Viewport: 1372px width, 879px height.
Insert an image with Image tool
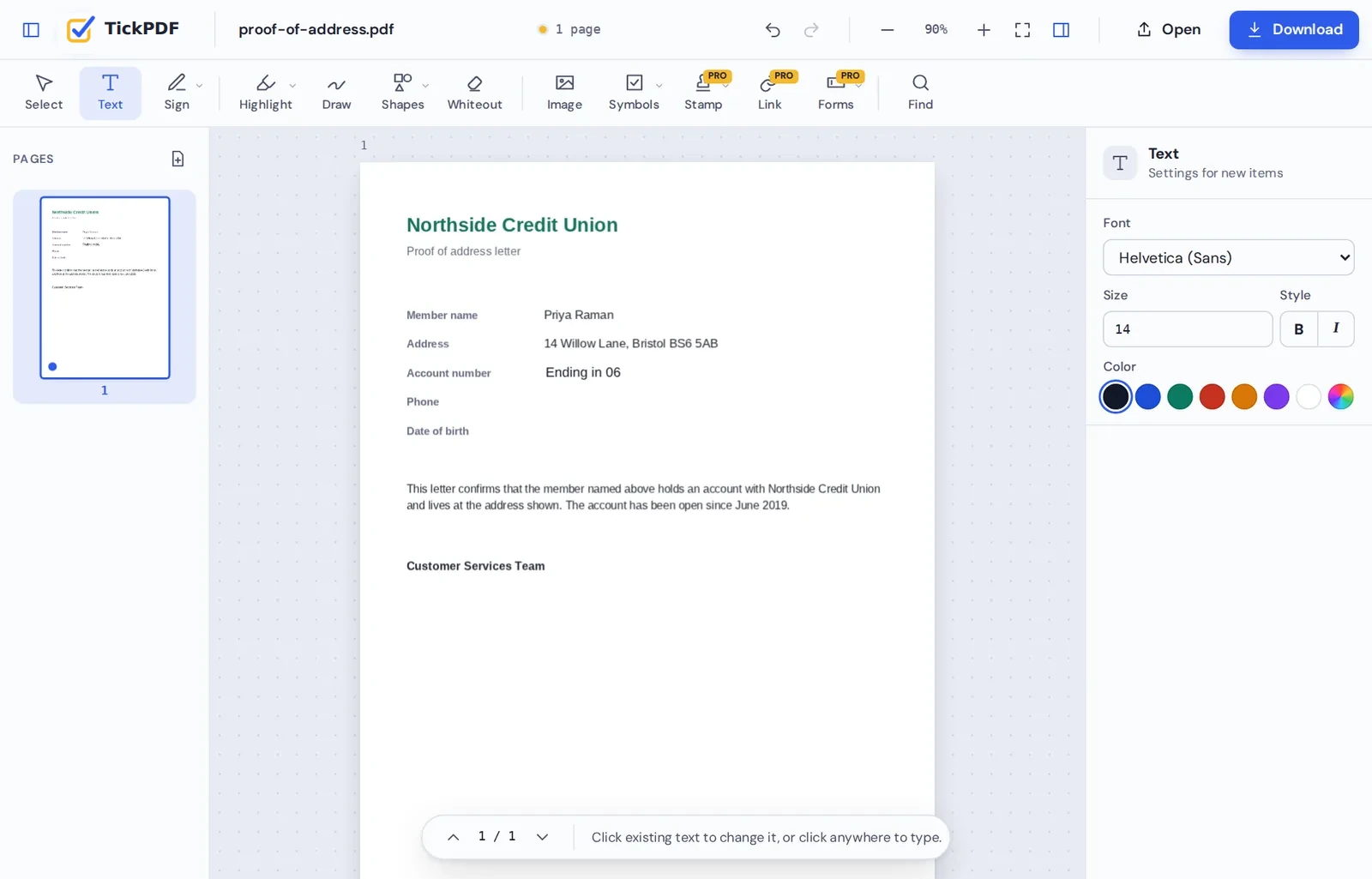pyautogui.click(x=564, y=93)
